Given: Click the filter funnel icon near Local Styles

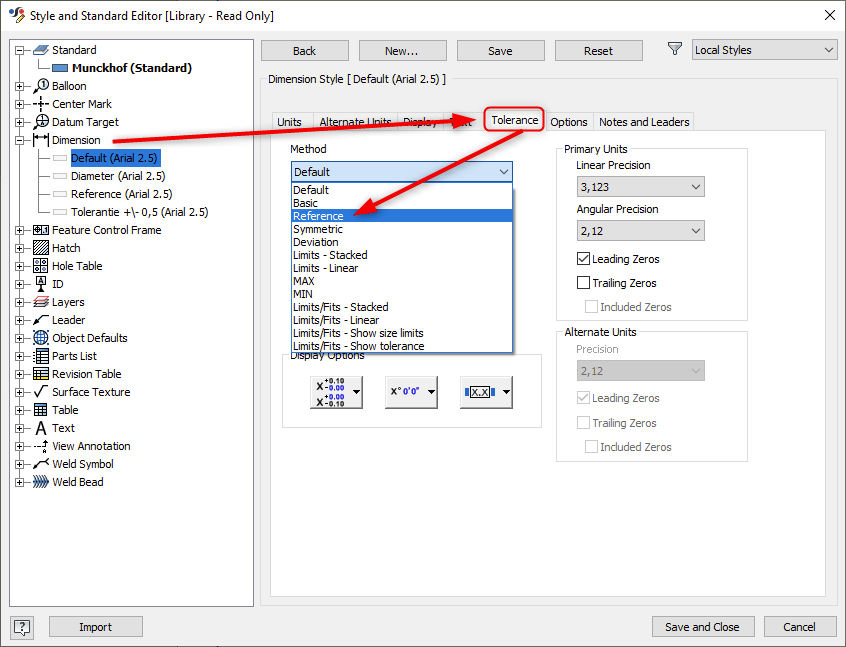Looking at the screenshot, I should [675, 48].
